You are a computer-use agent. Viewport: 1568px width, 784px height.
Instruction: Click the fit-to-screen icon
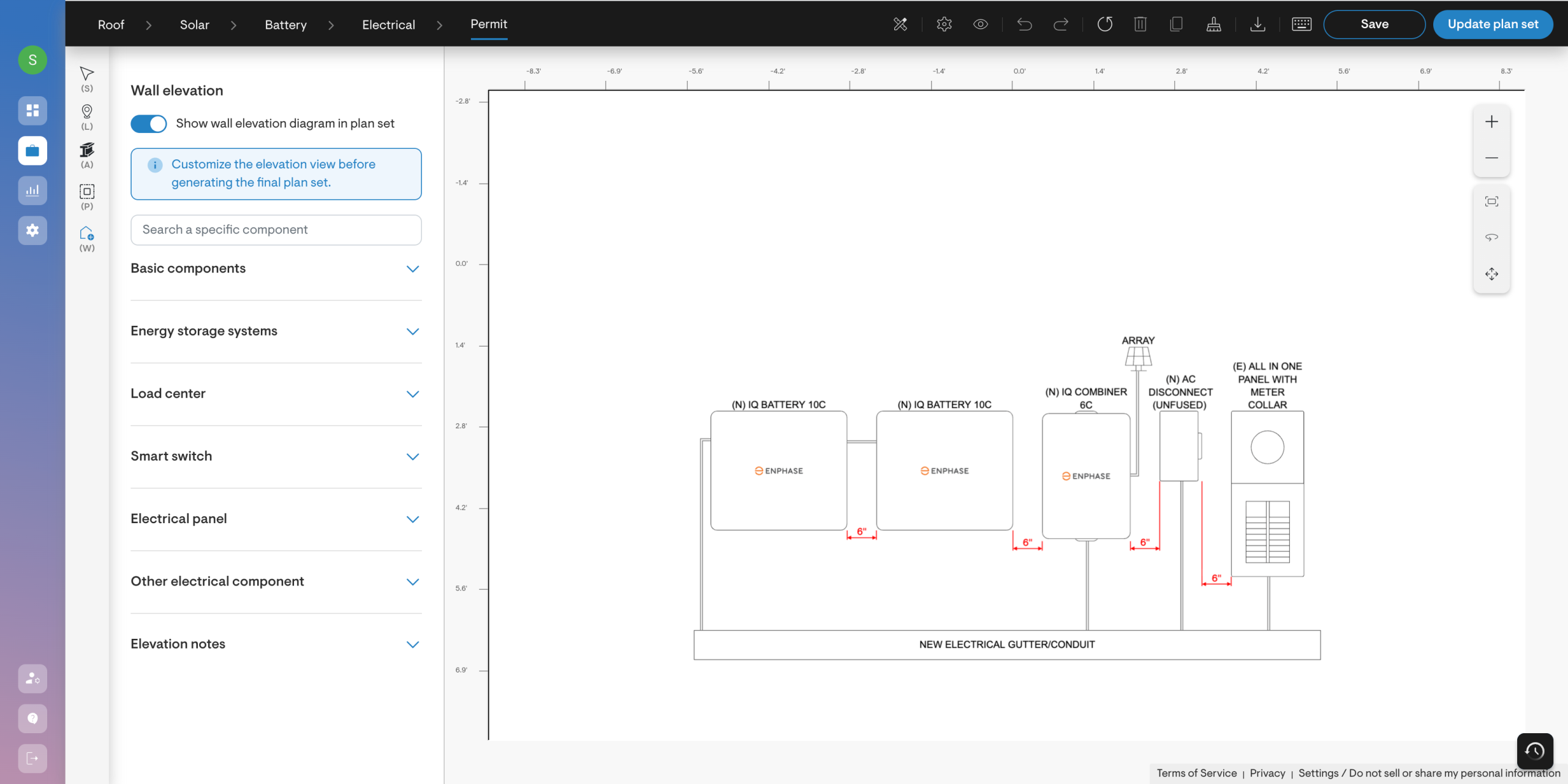pos(1491,202)
